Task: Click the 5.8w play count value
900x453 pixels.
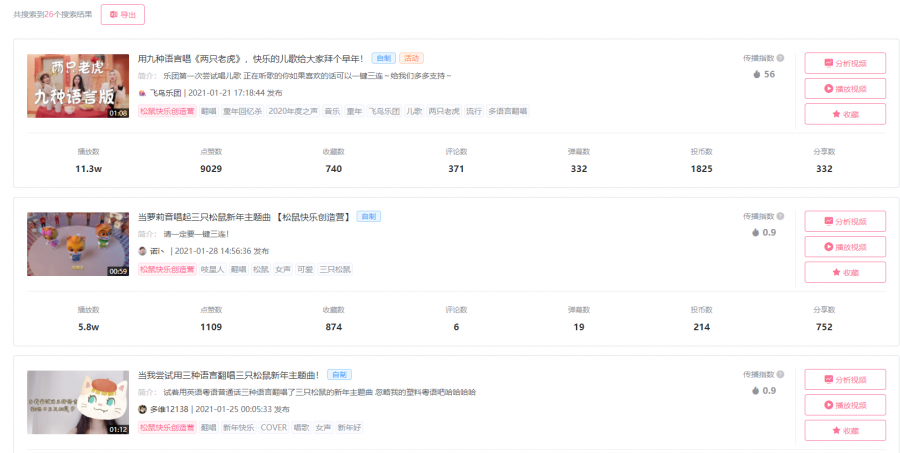Action: (88, 327)
